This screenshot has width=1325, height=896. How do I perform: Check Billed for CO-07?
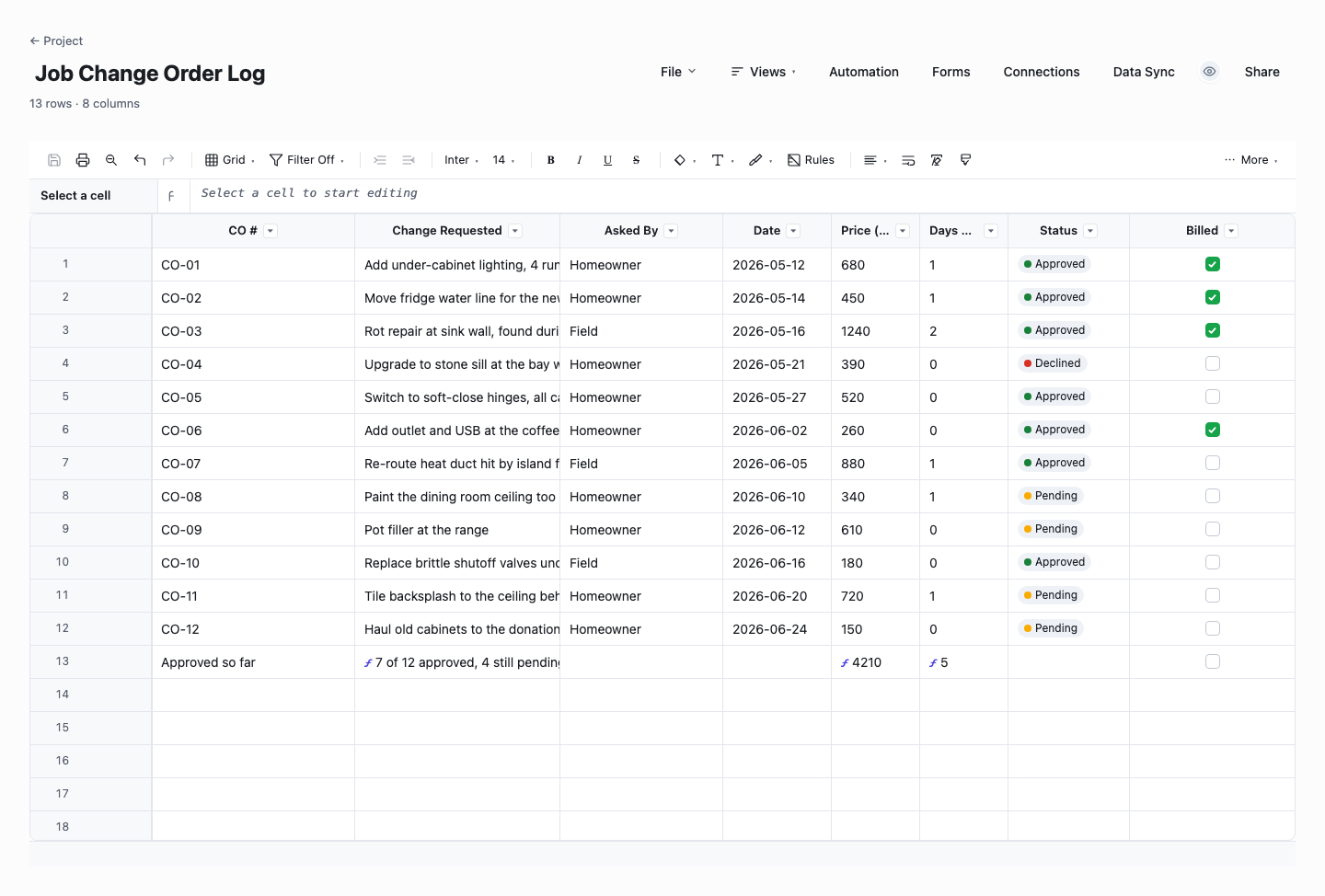[1213, 463]
